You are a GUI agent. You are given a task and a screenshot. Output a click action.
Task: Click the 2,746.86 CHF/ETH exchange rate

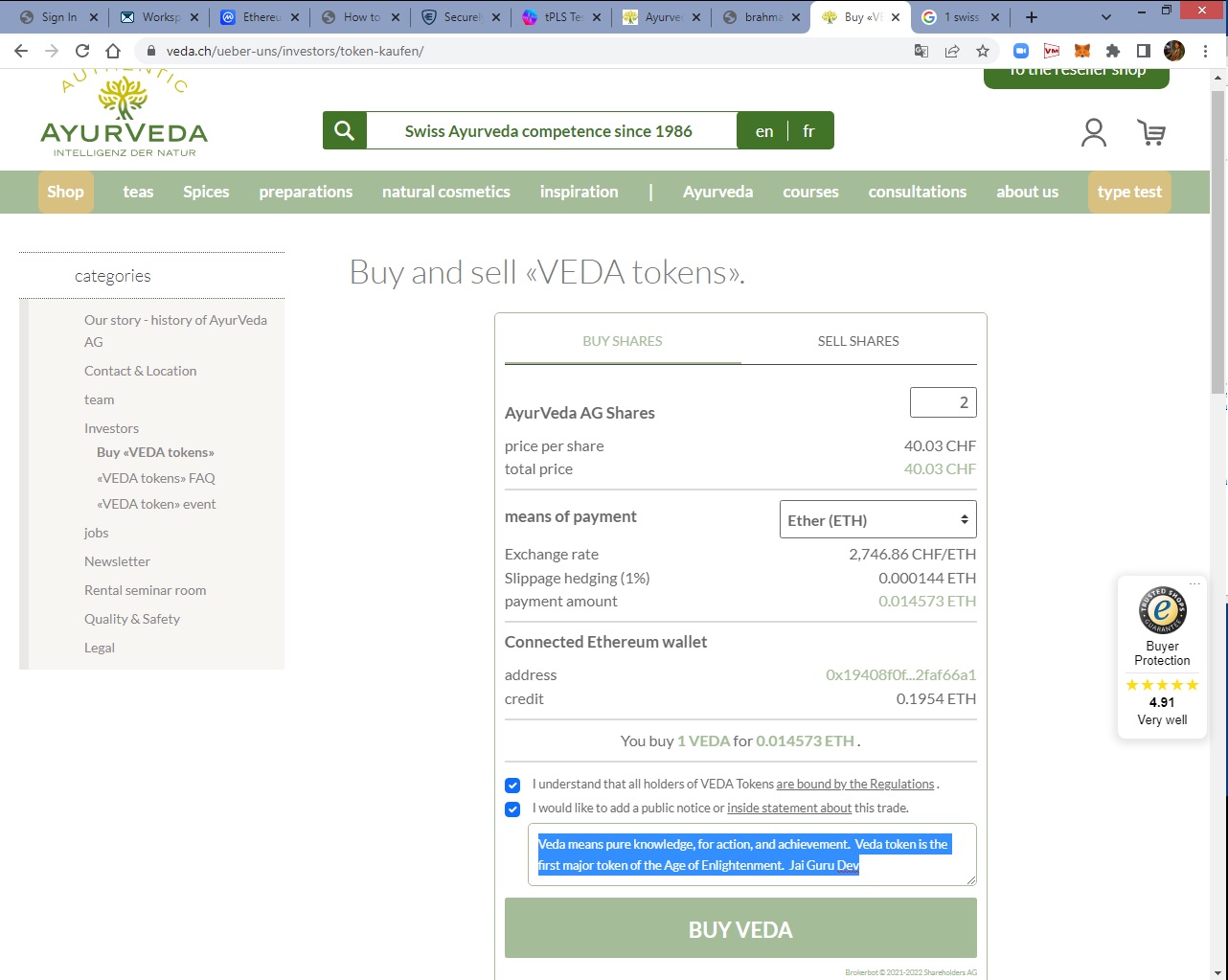click(912, 554)
